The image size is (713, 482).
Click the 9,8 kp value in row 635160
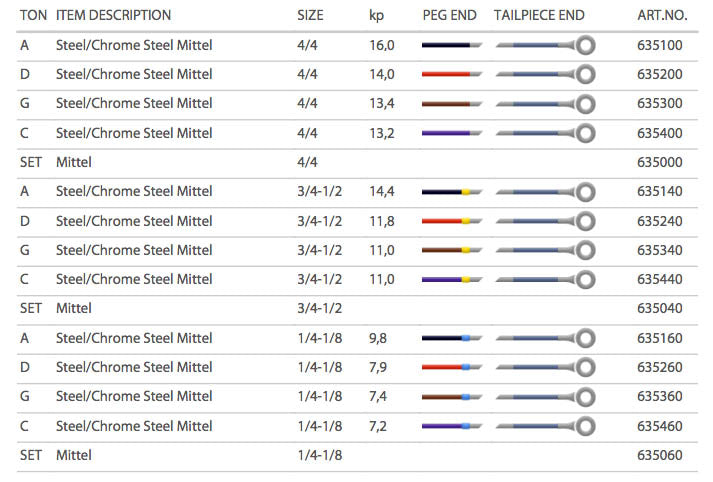click(x=377, y=338)
